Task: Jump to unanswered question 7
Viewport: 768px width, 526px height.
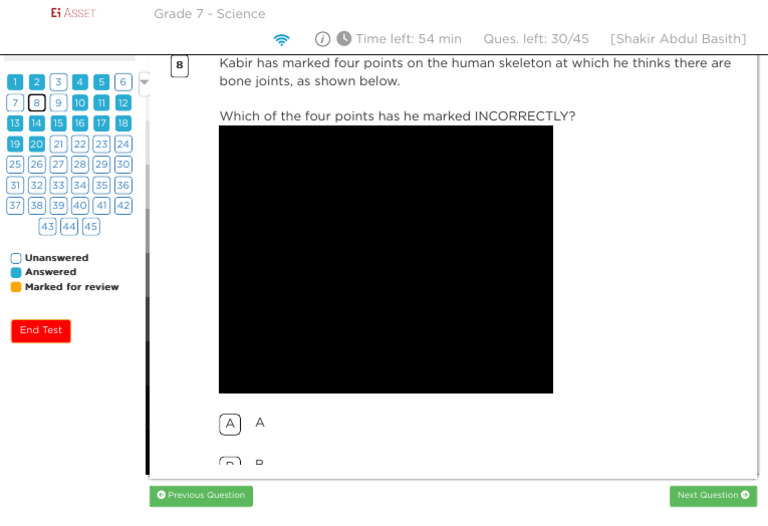Action: coord(15,102)
